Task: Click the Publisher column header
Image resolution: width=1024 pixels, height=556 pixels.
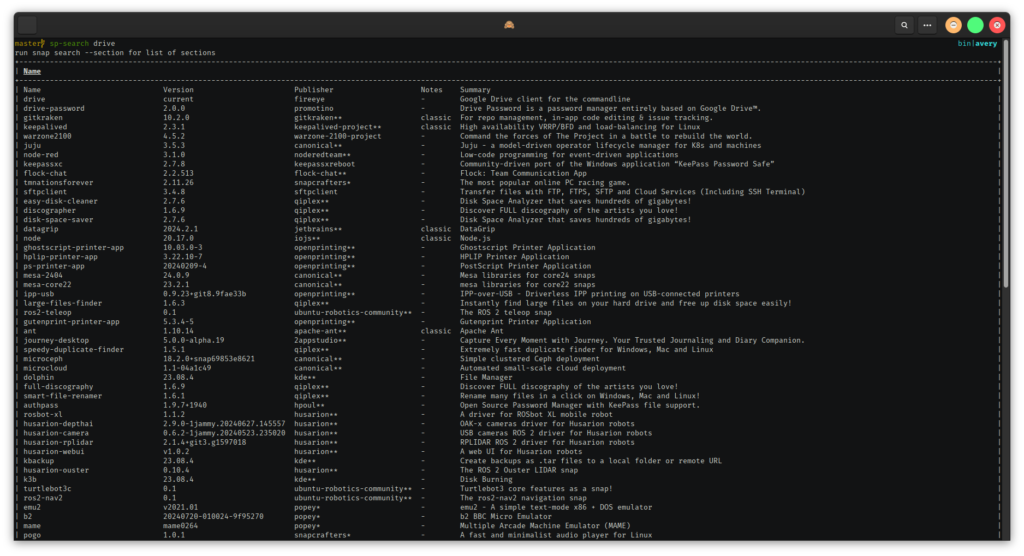Action: pyautogui.click(x=314, y=90)
